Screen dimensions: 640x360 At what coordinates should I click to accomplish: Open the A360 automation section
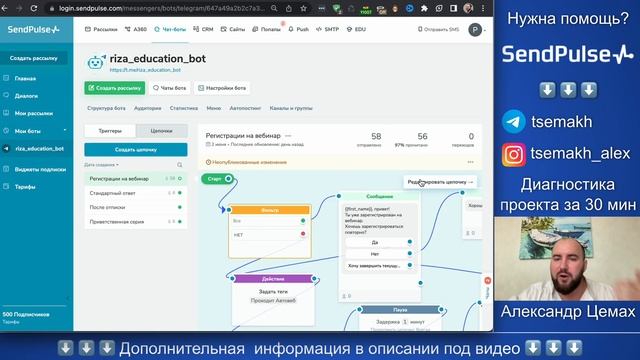pos(136,29)
